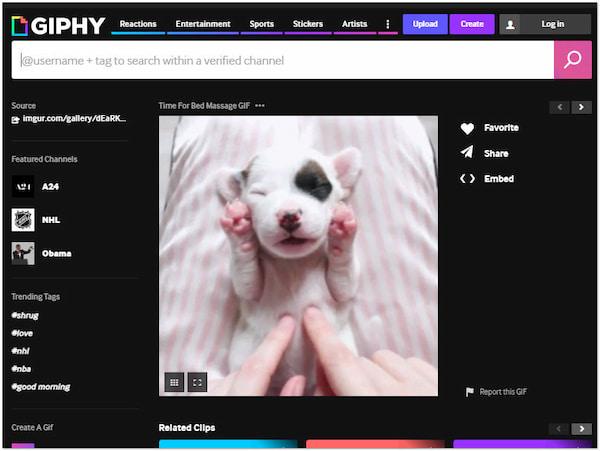Click the Embed code brackets icon
The height and width of the screenshot is (451, 600).
(x=467, y=179)
